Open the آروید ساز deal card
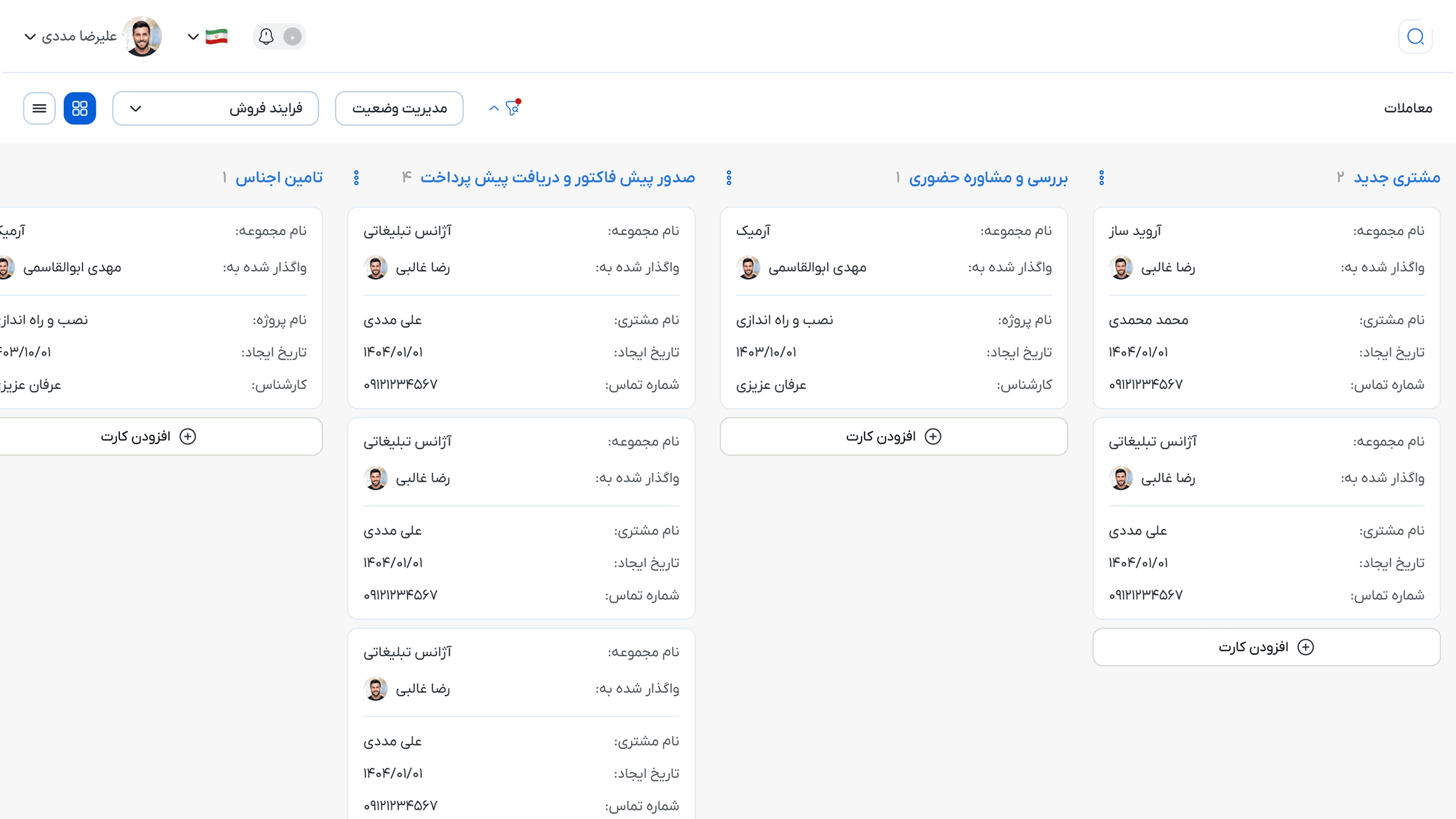The width and height of the screenshot is (1456, 819). click(1266, 307)
